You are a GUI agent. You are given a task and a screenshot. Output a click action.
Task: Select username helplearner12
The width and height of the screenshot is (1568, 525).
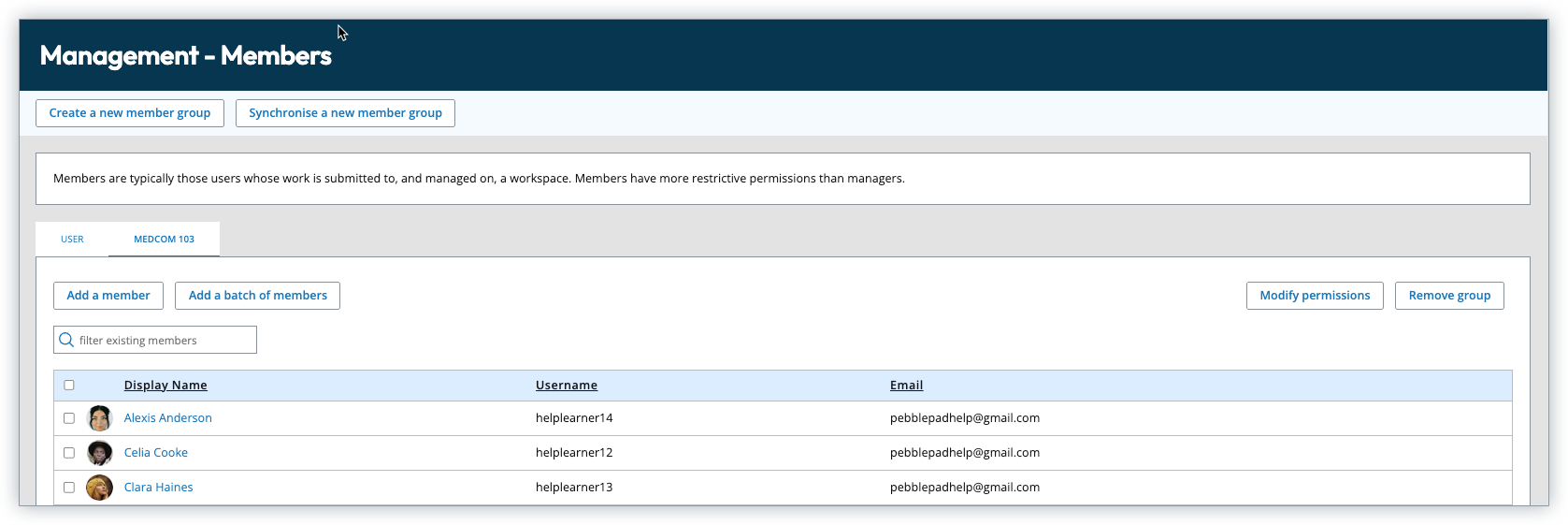tap(574, 453)
